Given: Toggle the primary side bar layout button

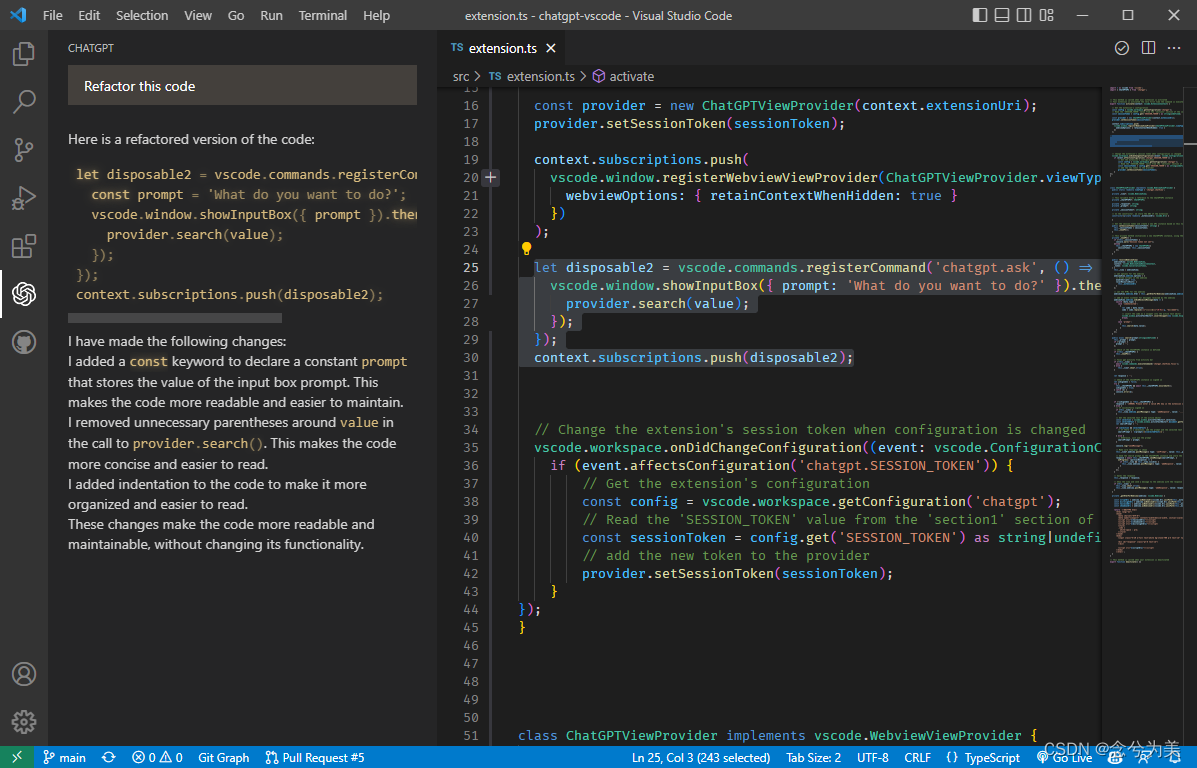Looking at the screenshot, I should click(979, 15).
